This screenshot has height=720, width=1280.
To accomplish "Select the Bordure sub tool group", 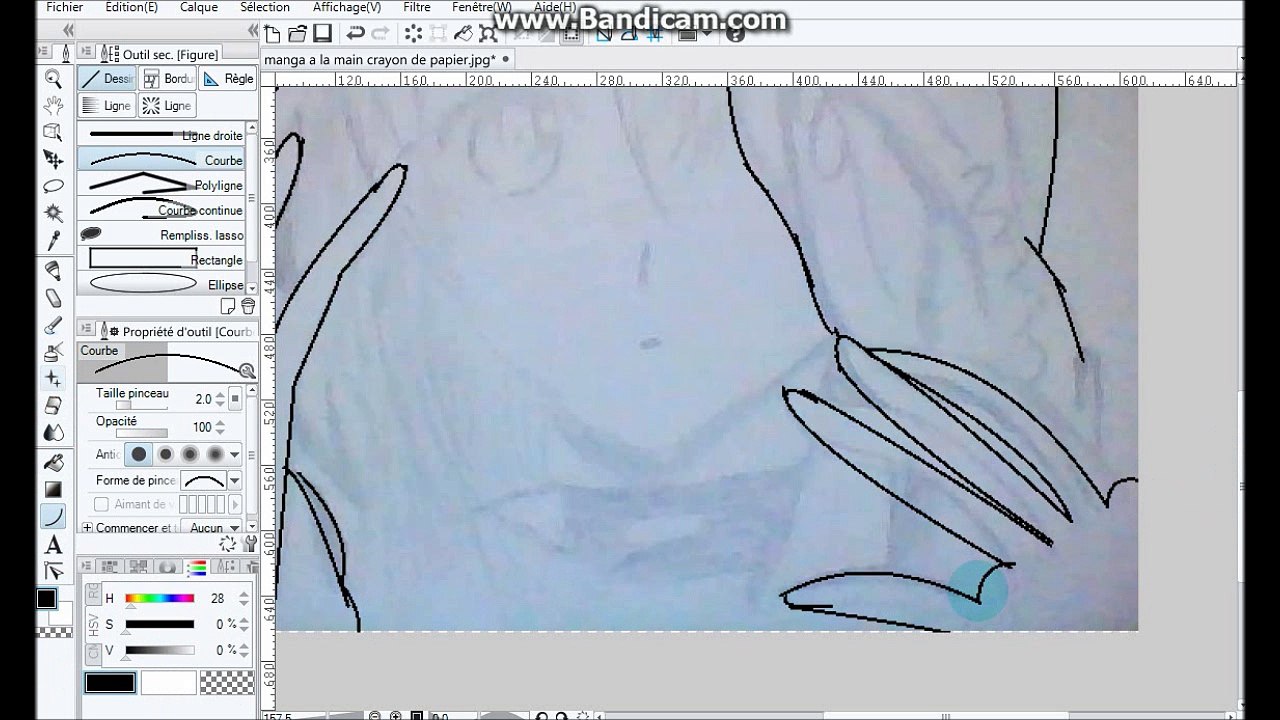I will pyautogui.click(x=167, y=79).
